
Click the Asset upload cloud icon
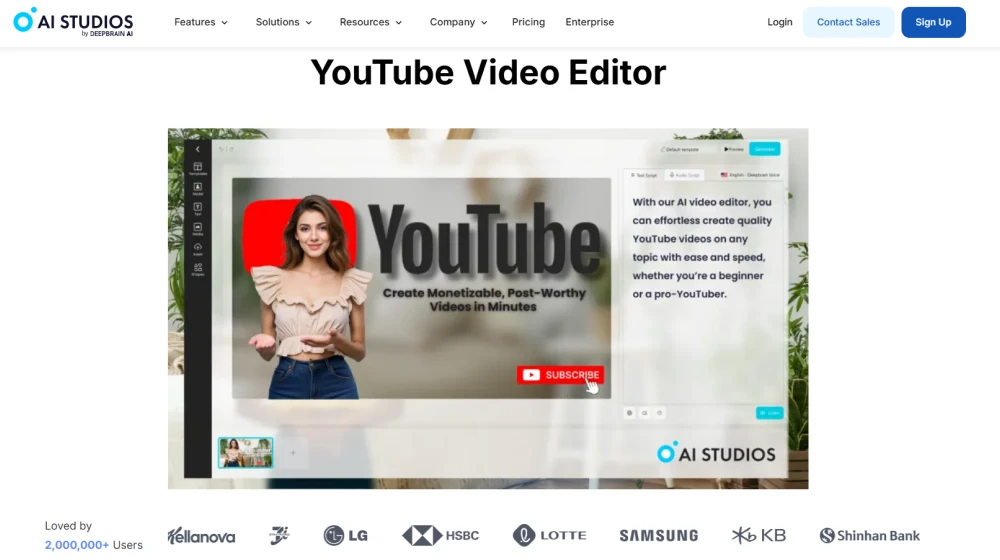[198, 249]
